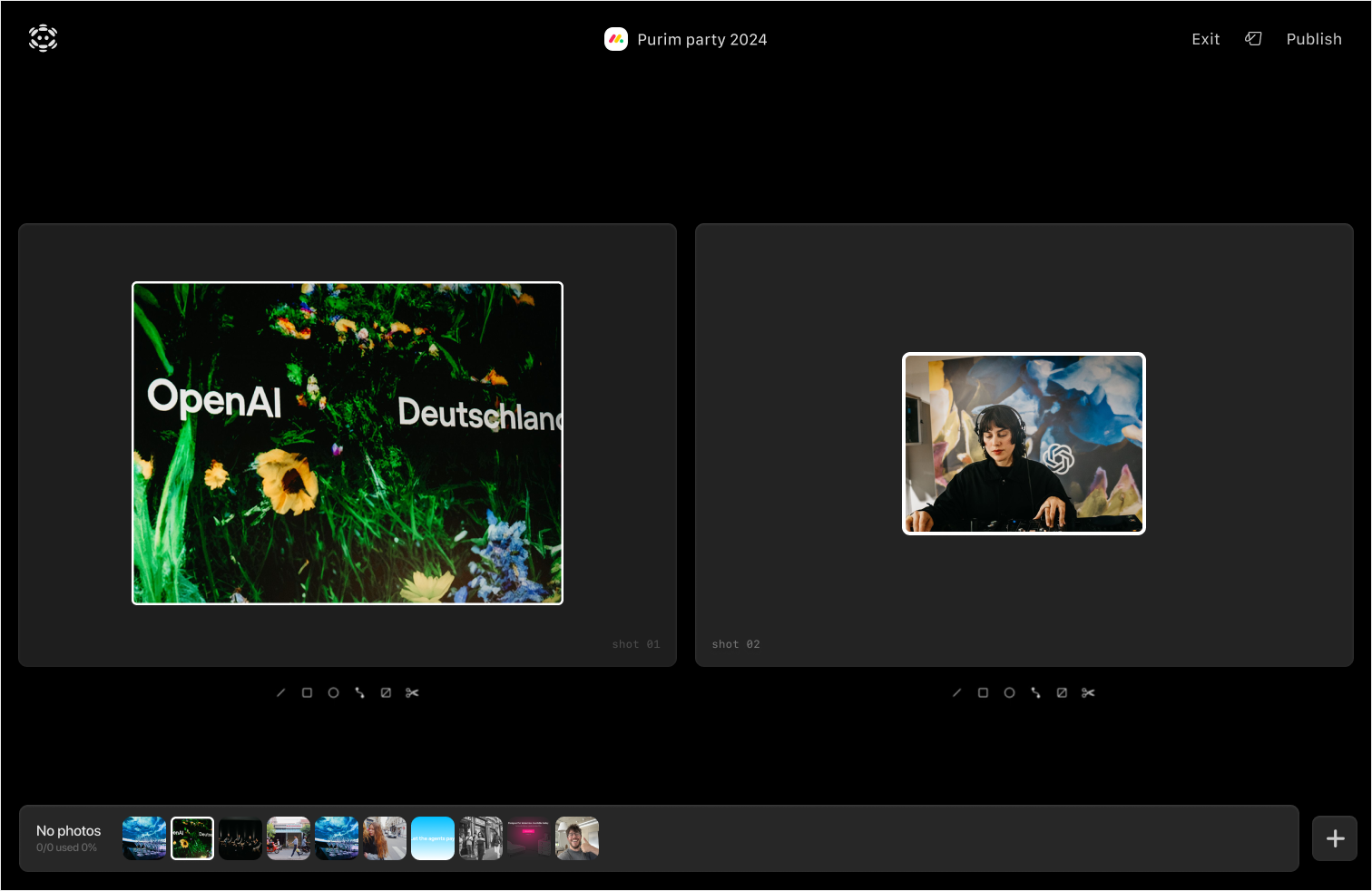This screenshot has width=1372, height=891.
Task: Pick the circle tool under shot 01
Action: pos(334,693)
